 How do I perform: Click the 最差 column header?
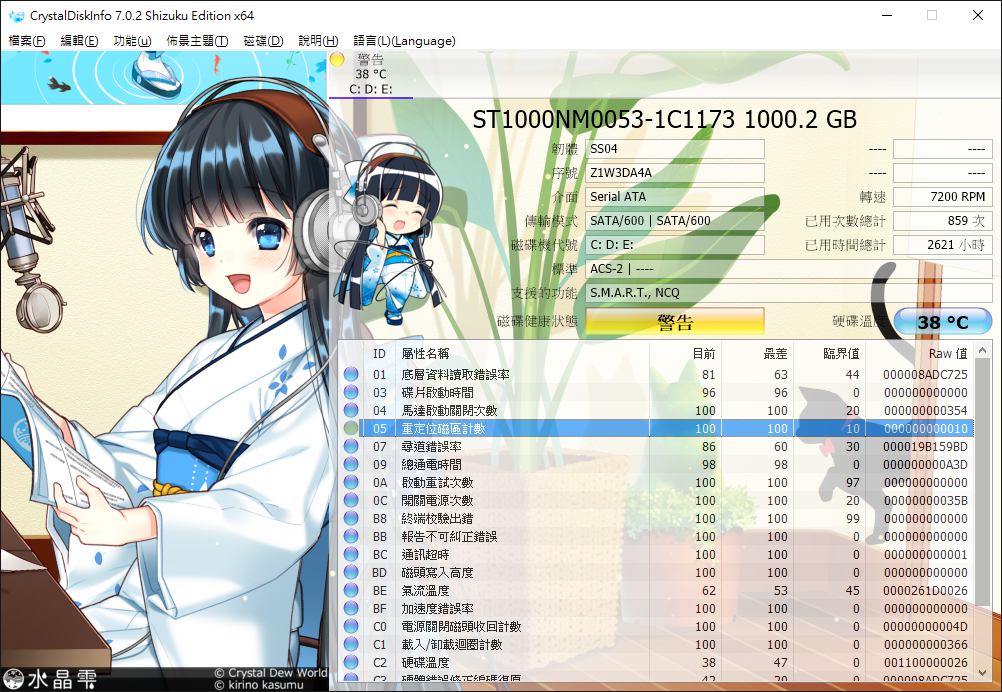(757, 353)
